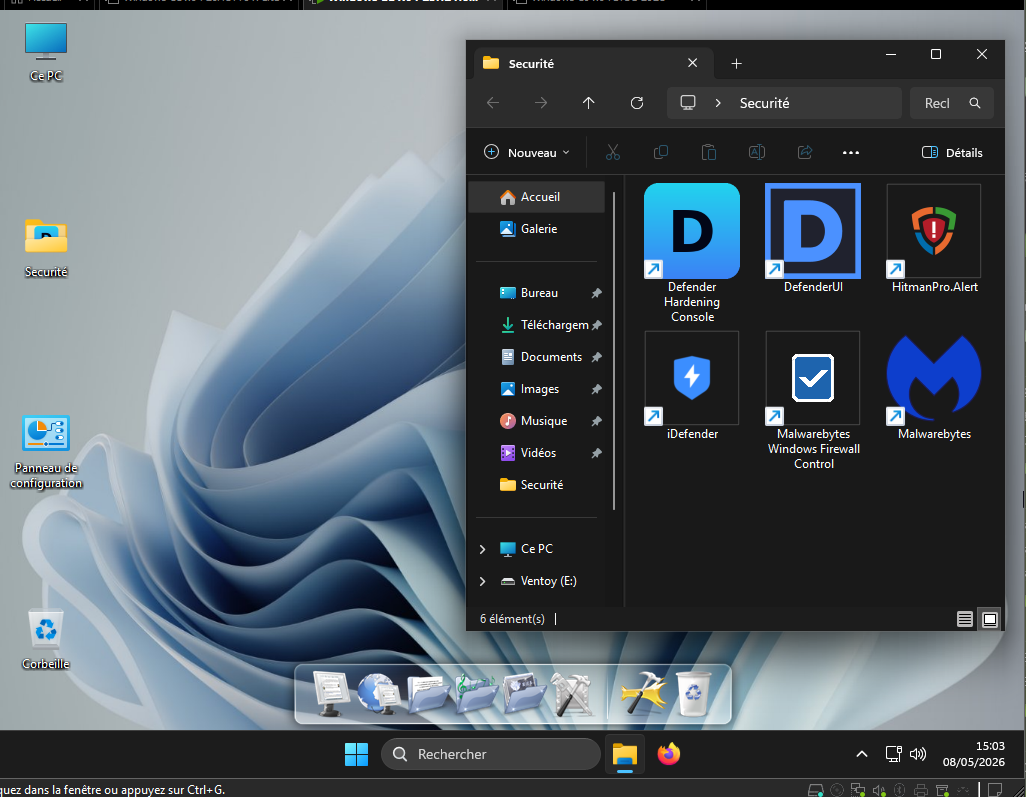Show hidden system tray icons

coord(862,754)
